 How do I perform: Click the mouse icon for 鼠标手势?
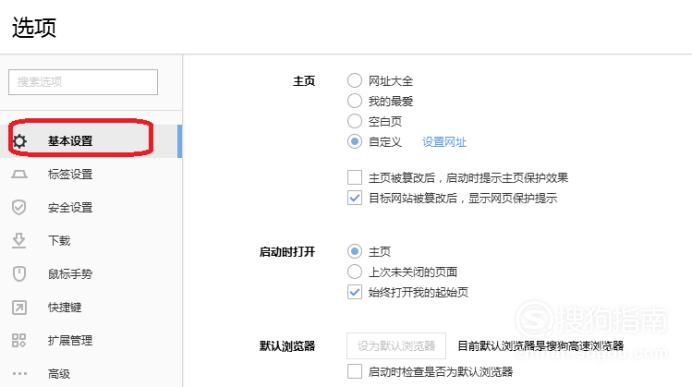click(x=19, y=274)
